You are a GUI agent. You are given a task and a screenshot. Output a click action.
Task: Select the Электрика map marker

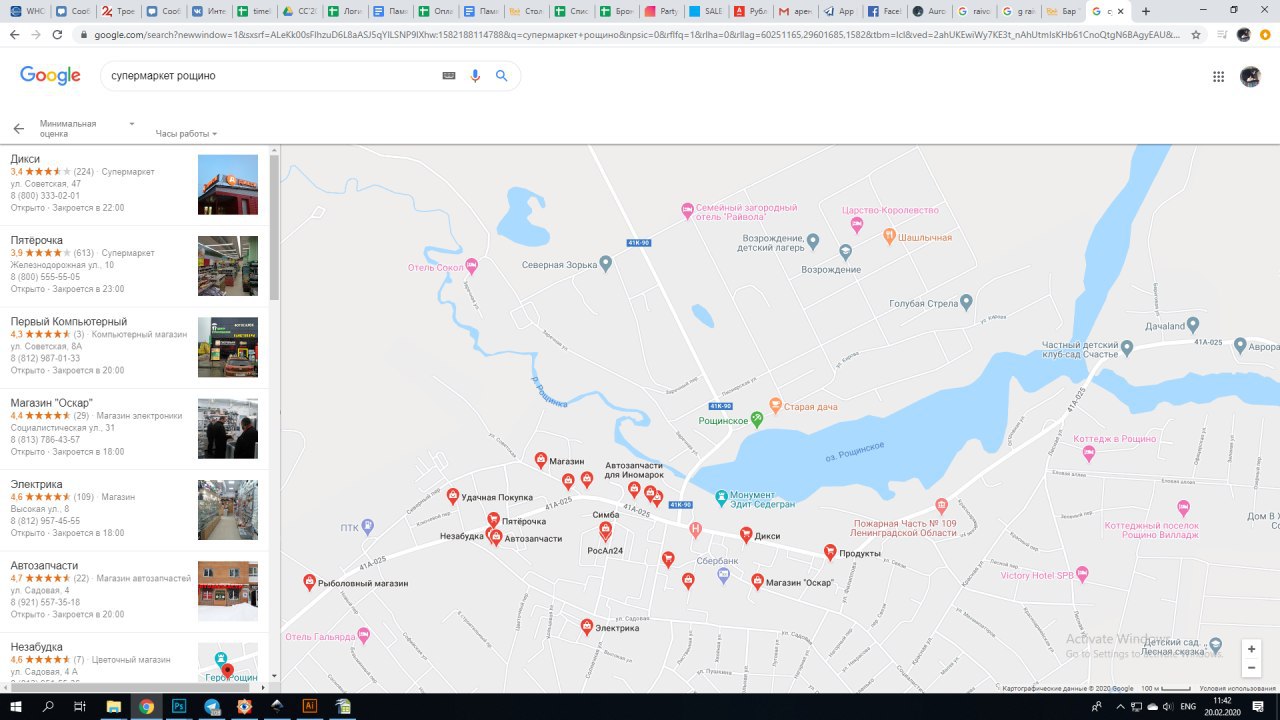[587, 627]
